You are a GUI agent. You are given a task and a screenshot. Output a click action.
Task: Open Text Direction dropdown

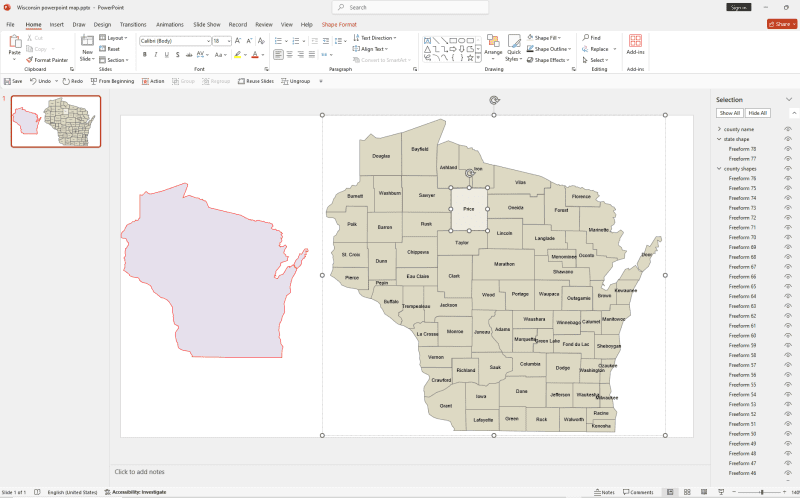(x=374, y=38)
